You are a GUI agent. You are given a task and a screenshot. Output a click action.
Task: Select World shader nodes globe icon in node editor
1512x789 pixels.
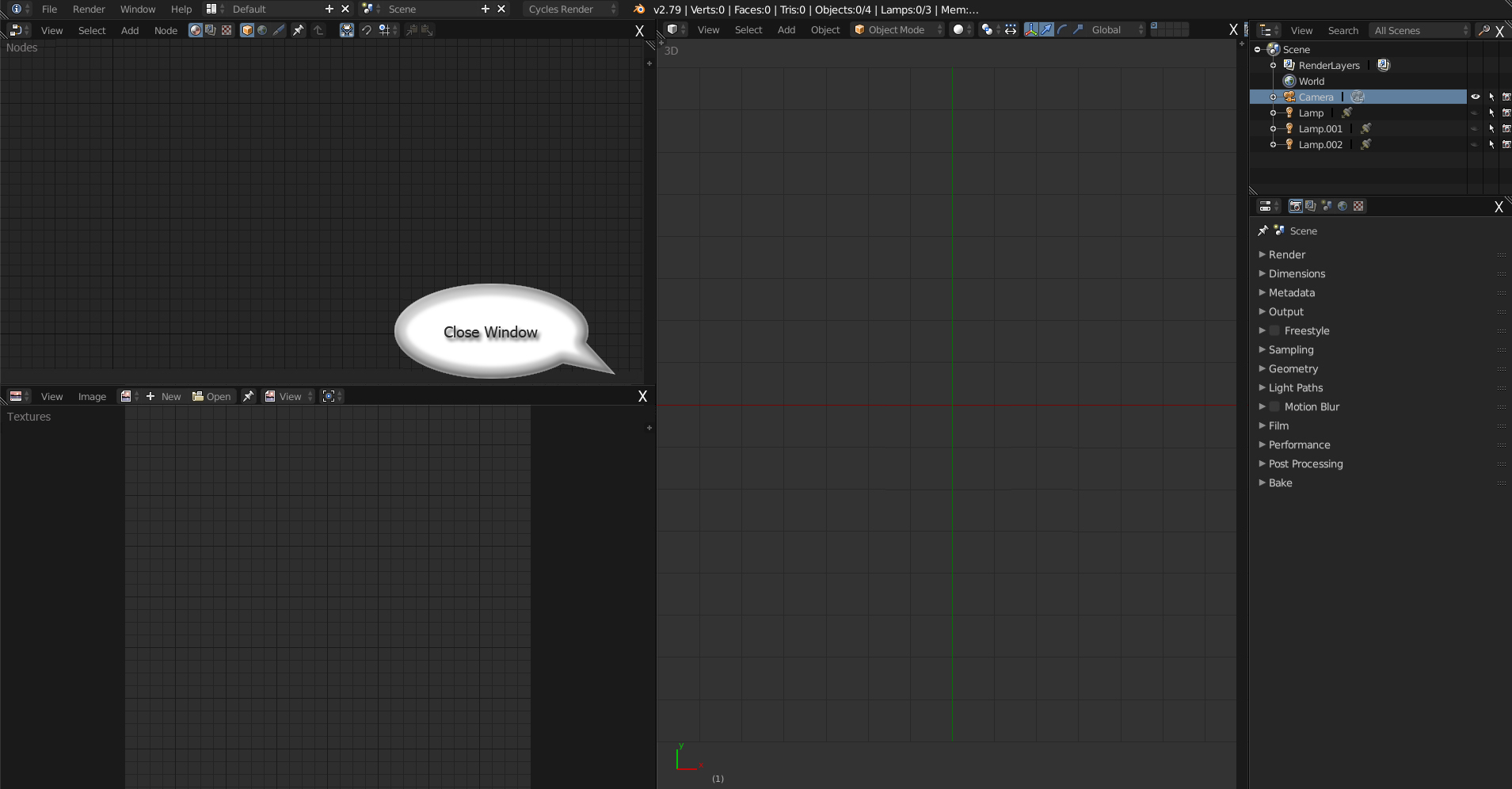(x=262, y=30)
